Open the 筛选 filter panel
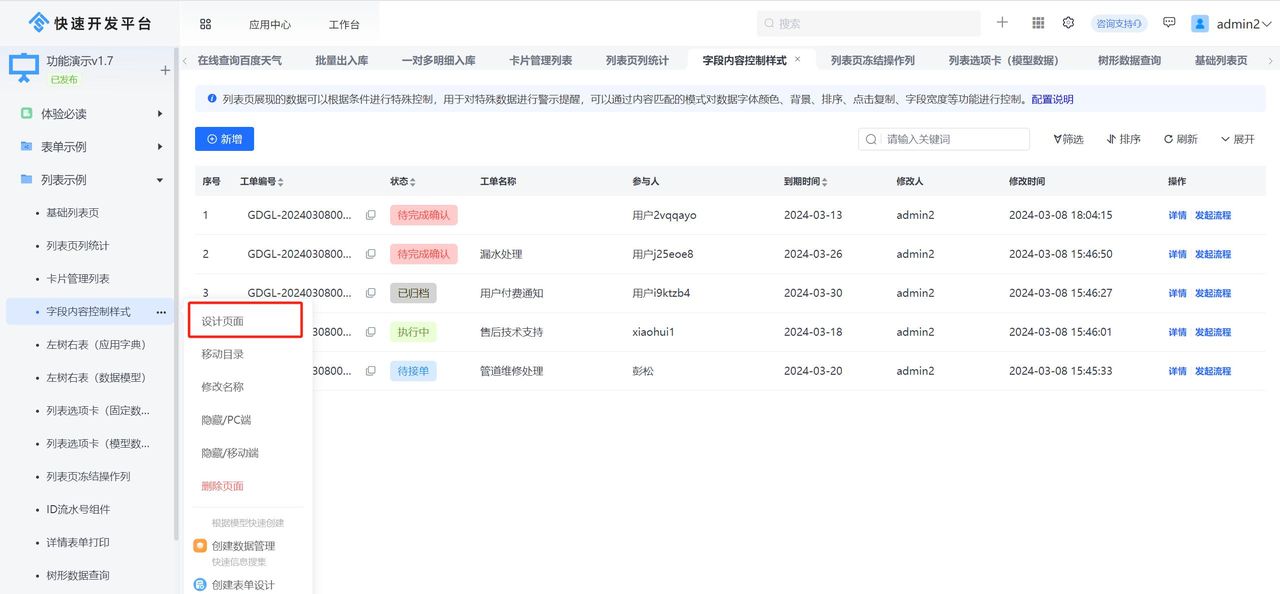The image size is (1280, 594). pos(1068,139)
